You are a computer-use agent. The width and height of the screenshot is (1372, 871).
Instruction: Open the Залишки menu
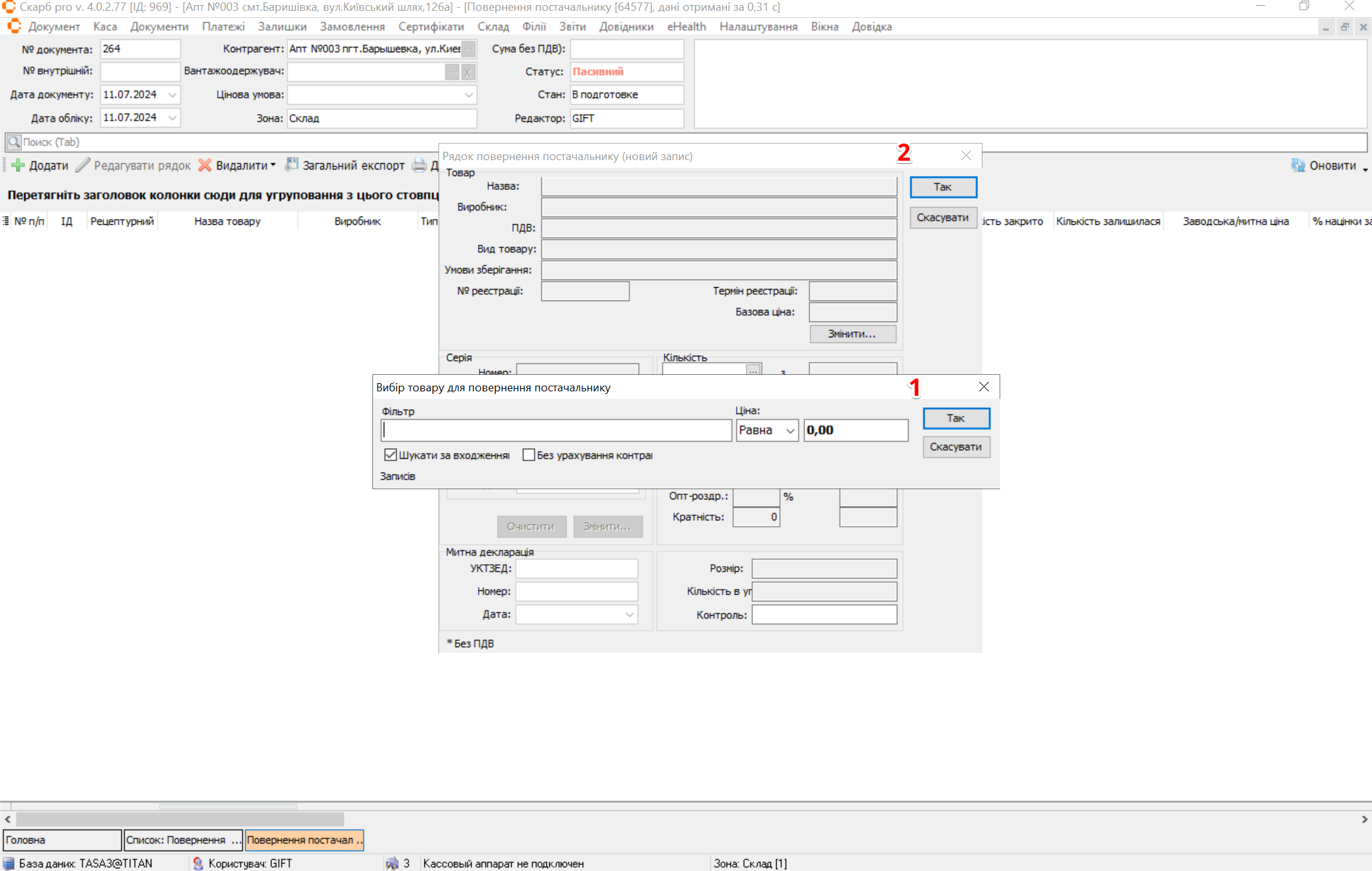click(282, 27)
